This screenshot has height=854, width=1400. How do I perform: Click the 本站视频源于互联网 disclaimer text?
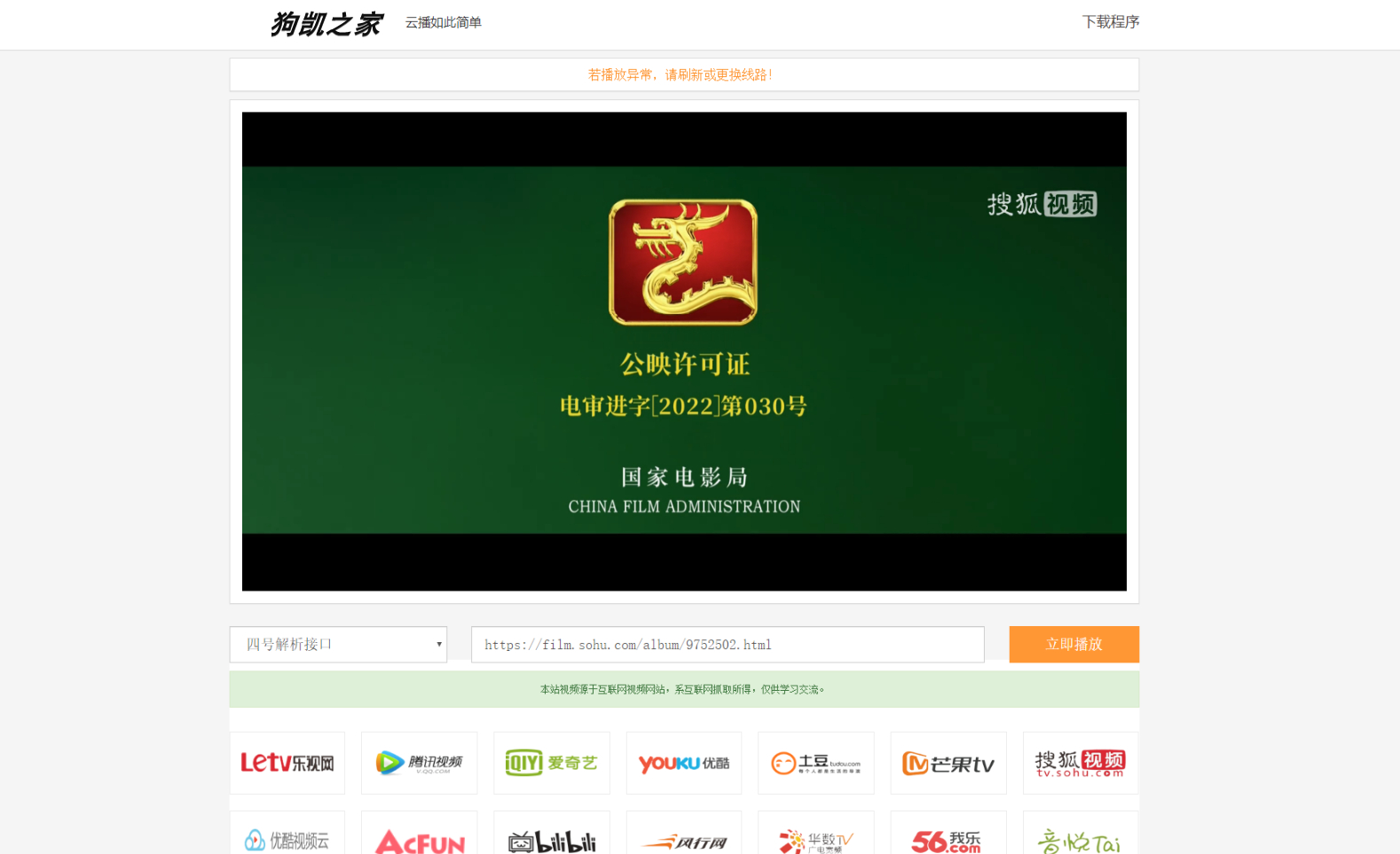[x=682, y=689]
